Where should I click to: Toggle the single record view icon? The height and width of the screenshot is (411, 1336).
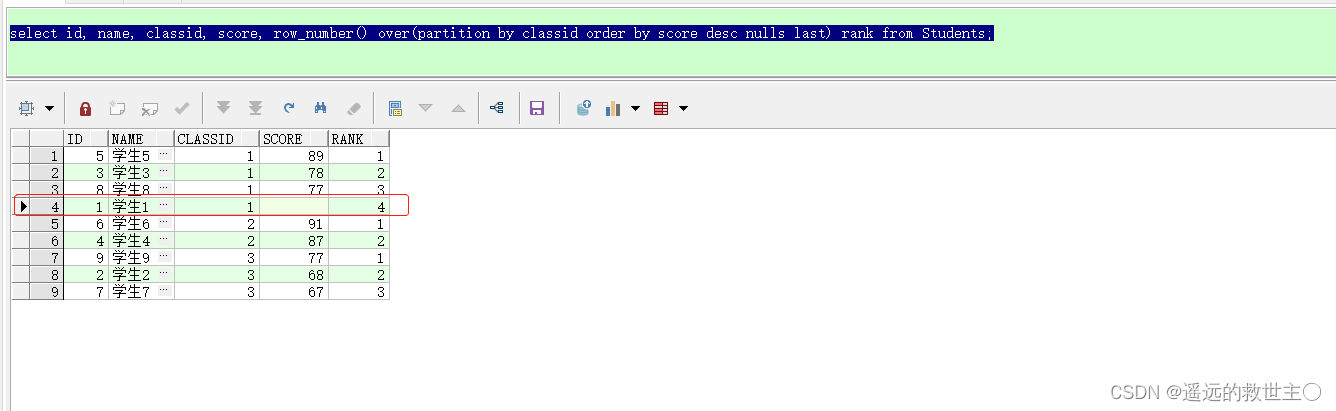395,108
